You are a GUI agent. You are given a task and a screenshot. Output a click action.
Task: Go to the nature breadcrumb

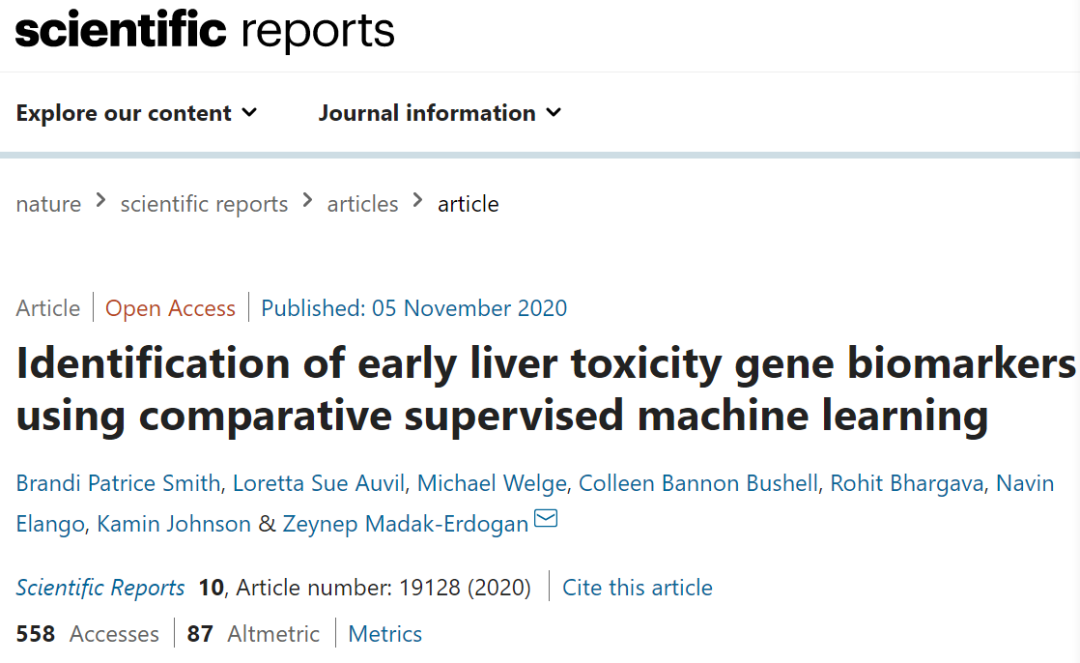point(48,204)
